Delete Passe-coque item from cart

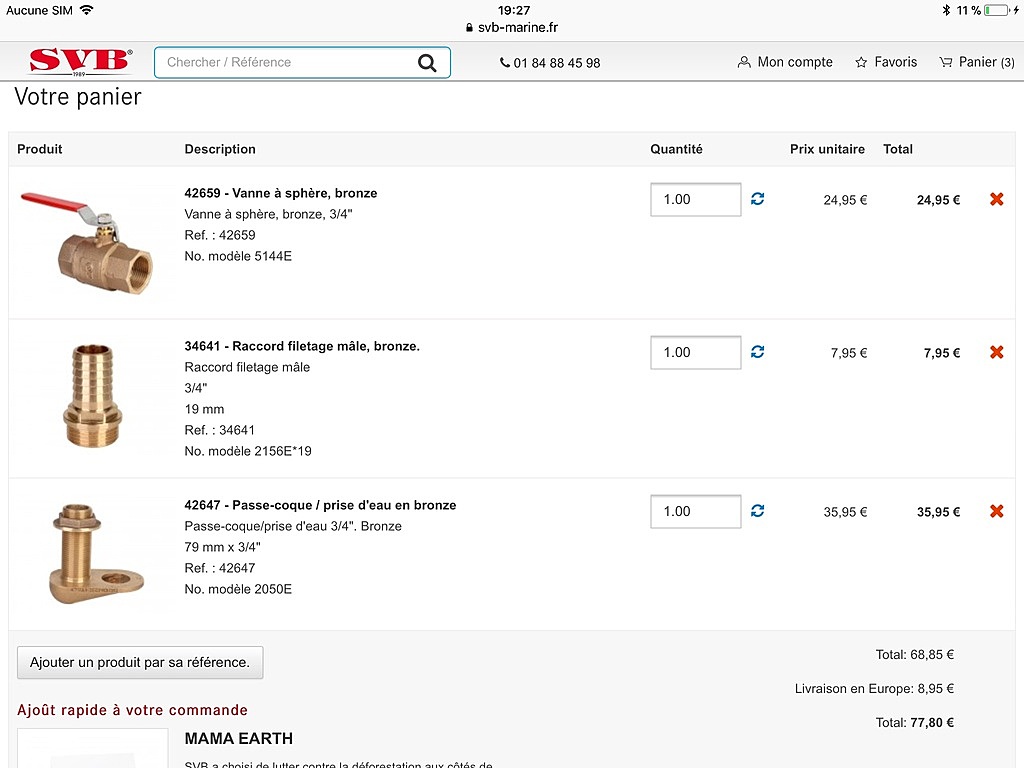[997, 511]
